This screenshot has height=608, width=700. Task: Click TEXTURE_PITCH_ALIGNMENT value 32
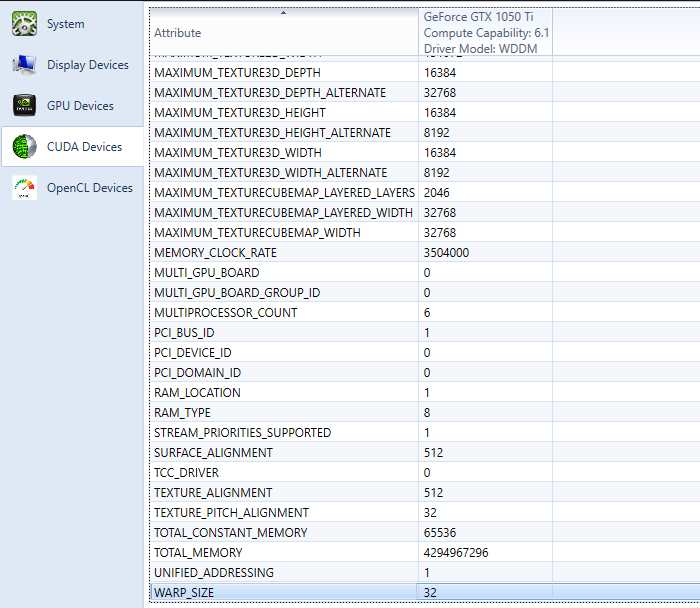(430, 513)
